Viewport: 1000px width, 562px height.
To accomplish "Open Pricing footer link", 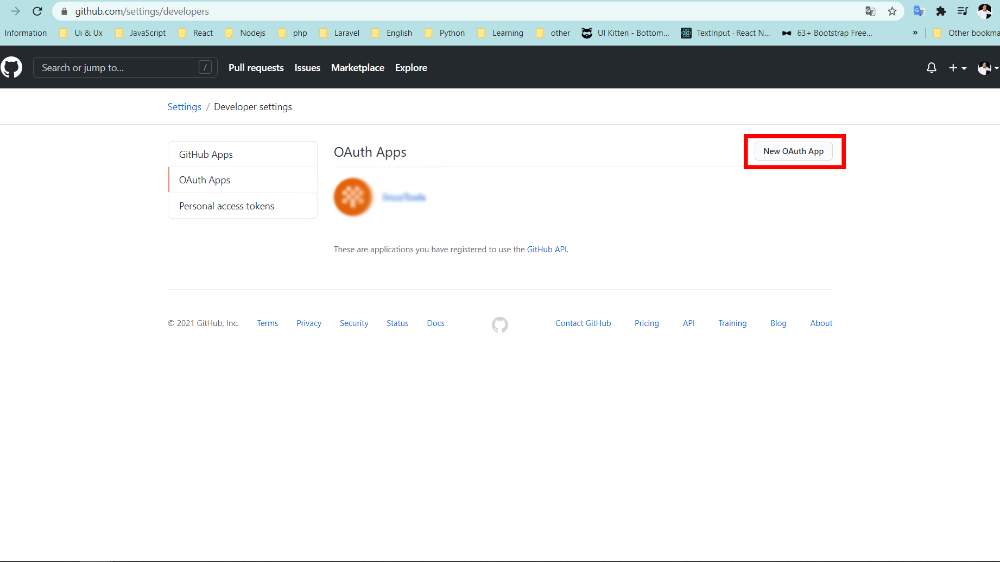I will [x=647, y=323].
